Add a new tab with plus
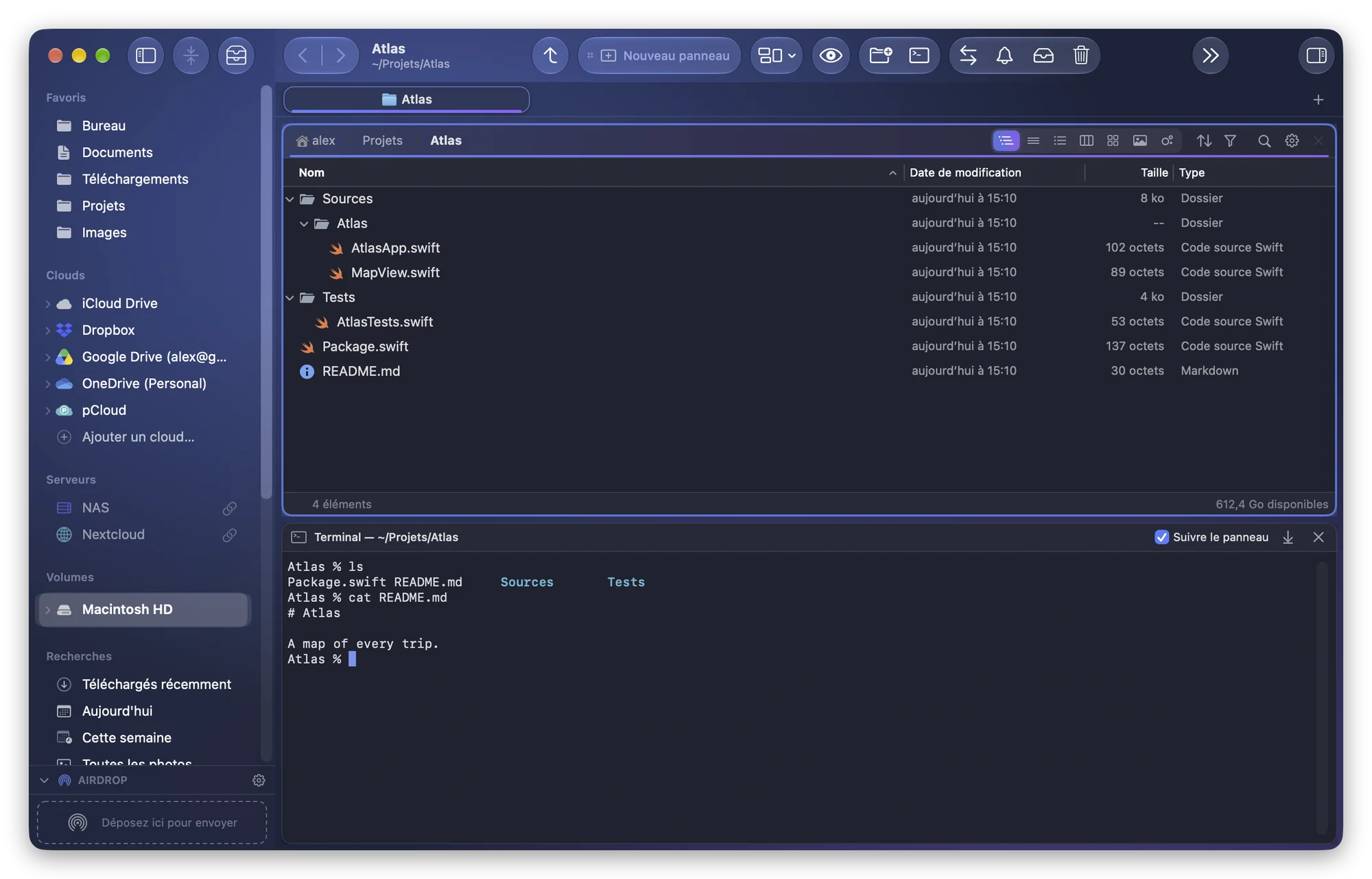Viewport: 1372px width, 879px height. 1318,100
